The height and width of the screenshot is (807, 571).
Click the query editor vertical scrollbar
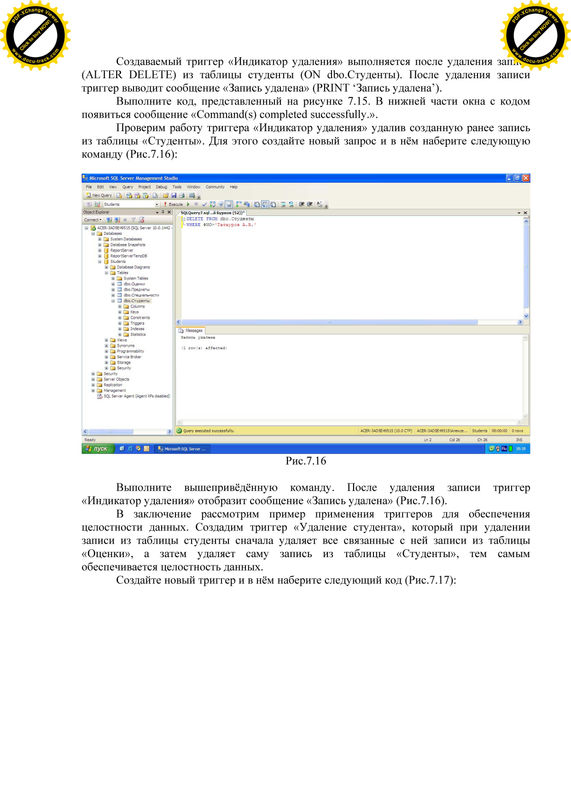(x=526, y=268)
